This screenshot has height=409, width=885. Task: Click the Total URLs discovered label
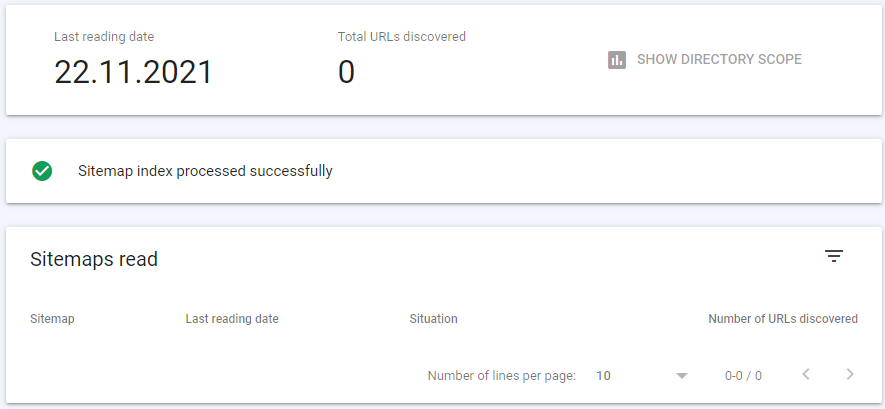(x=402, y=37)
